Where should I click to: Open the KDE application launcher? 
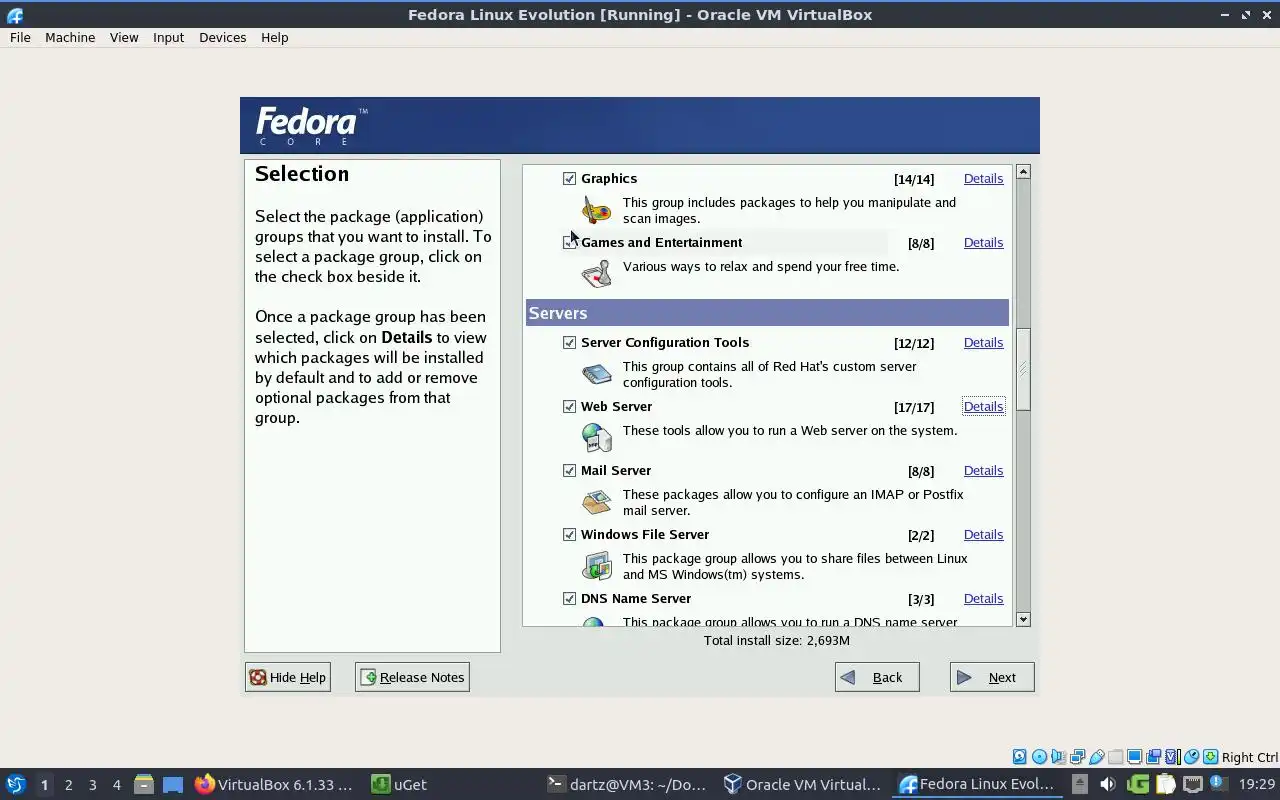click(16, 784)
